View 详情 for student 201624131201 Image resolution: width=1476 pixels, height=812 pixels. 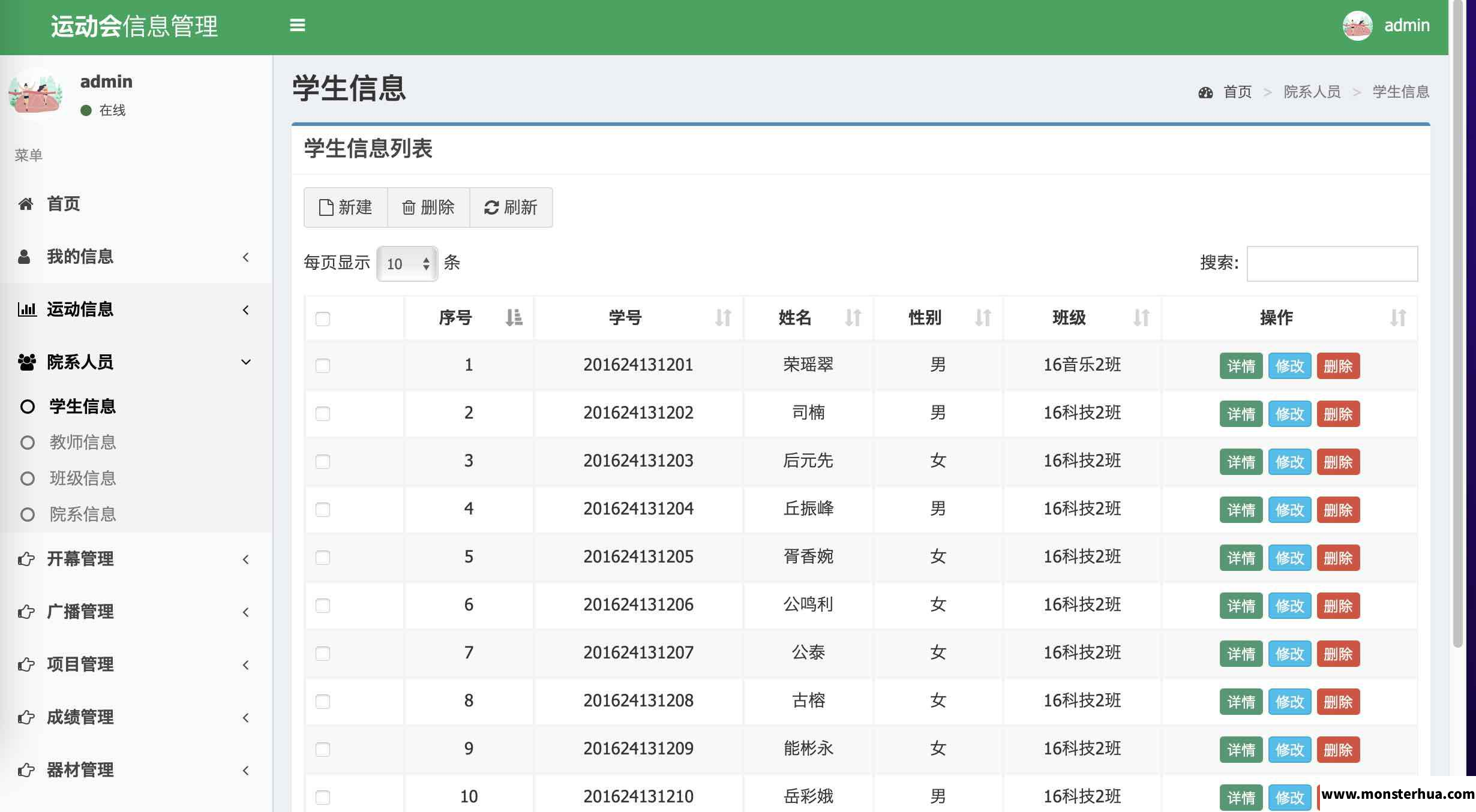click(1241, 366)
